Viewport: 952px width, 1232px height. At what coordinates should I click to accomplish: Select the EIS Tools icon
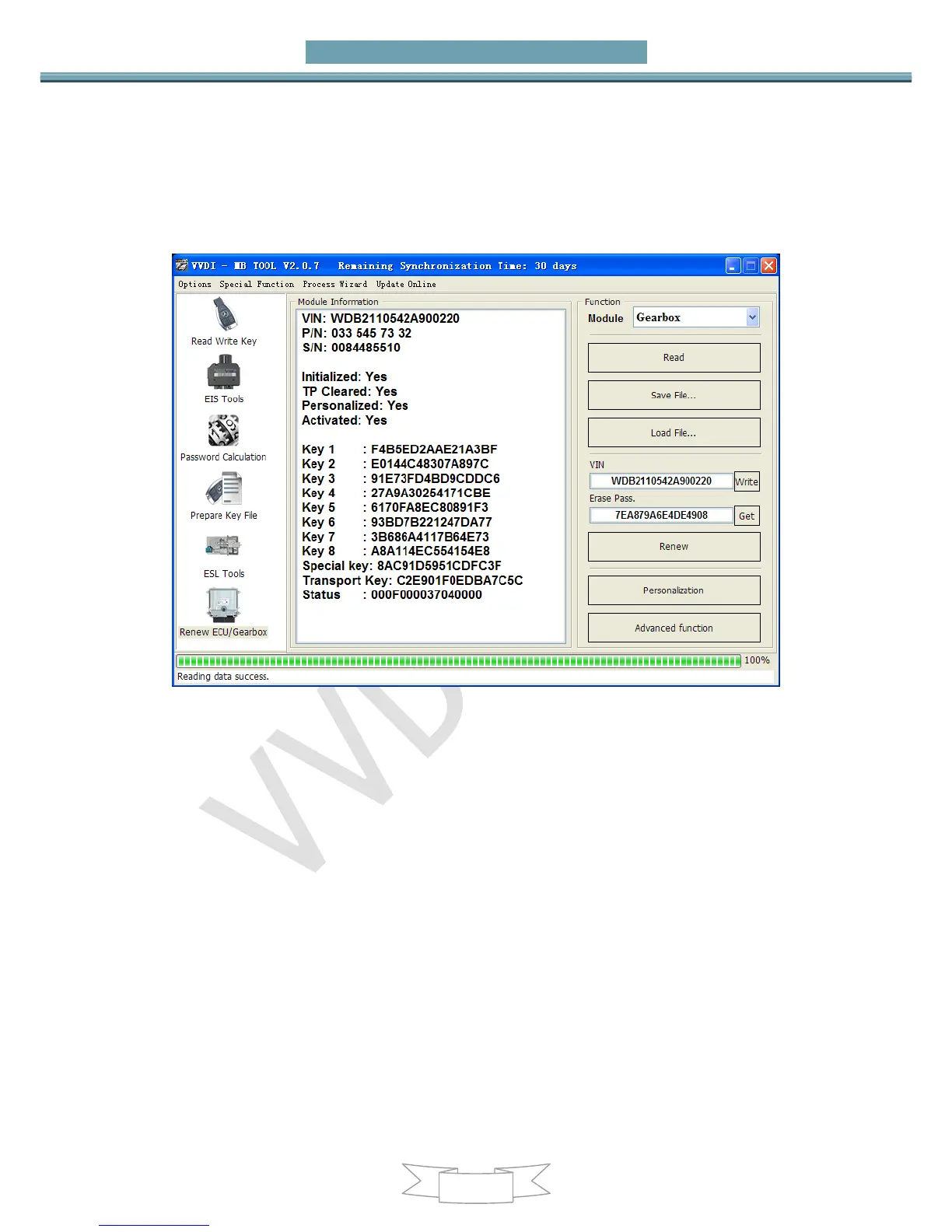(224, 372)
